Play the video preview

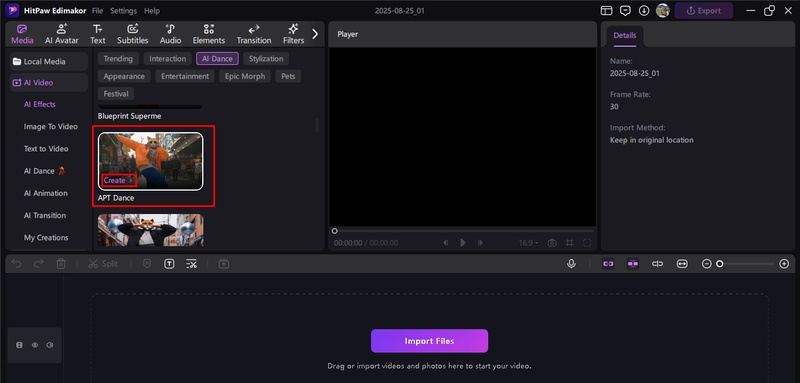pyautogui.click(x=463, y=243)
